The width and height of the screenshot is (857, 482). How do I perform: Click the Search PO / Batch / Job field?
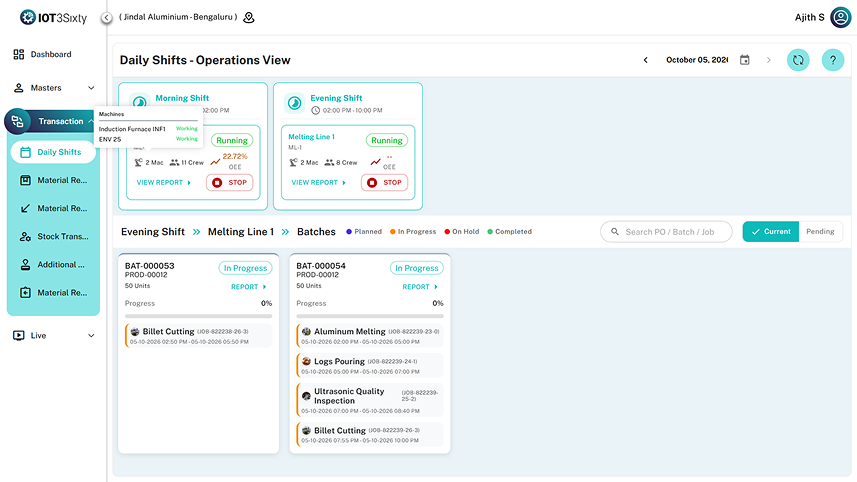(x=666, y=232)
